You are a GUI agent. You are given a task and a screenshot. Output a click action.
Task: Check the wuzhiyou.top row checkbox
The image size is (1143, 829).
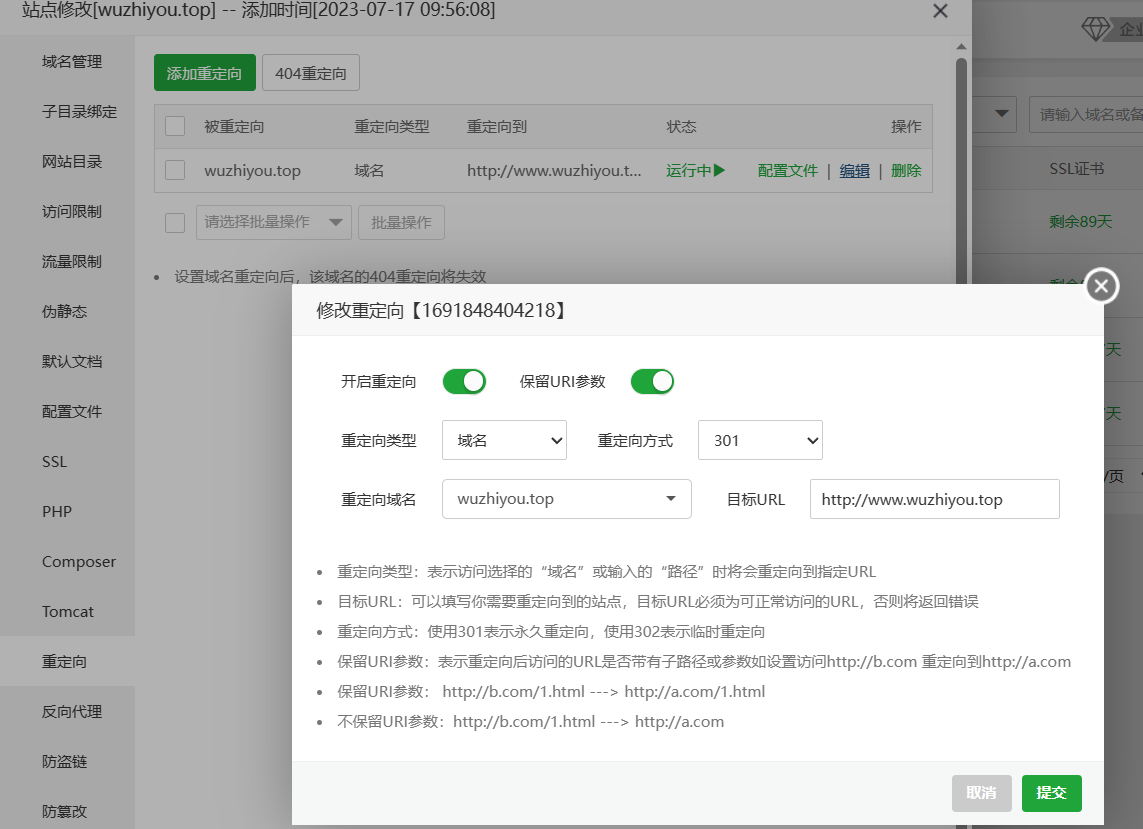tap(175, 170)
